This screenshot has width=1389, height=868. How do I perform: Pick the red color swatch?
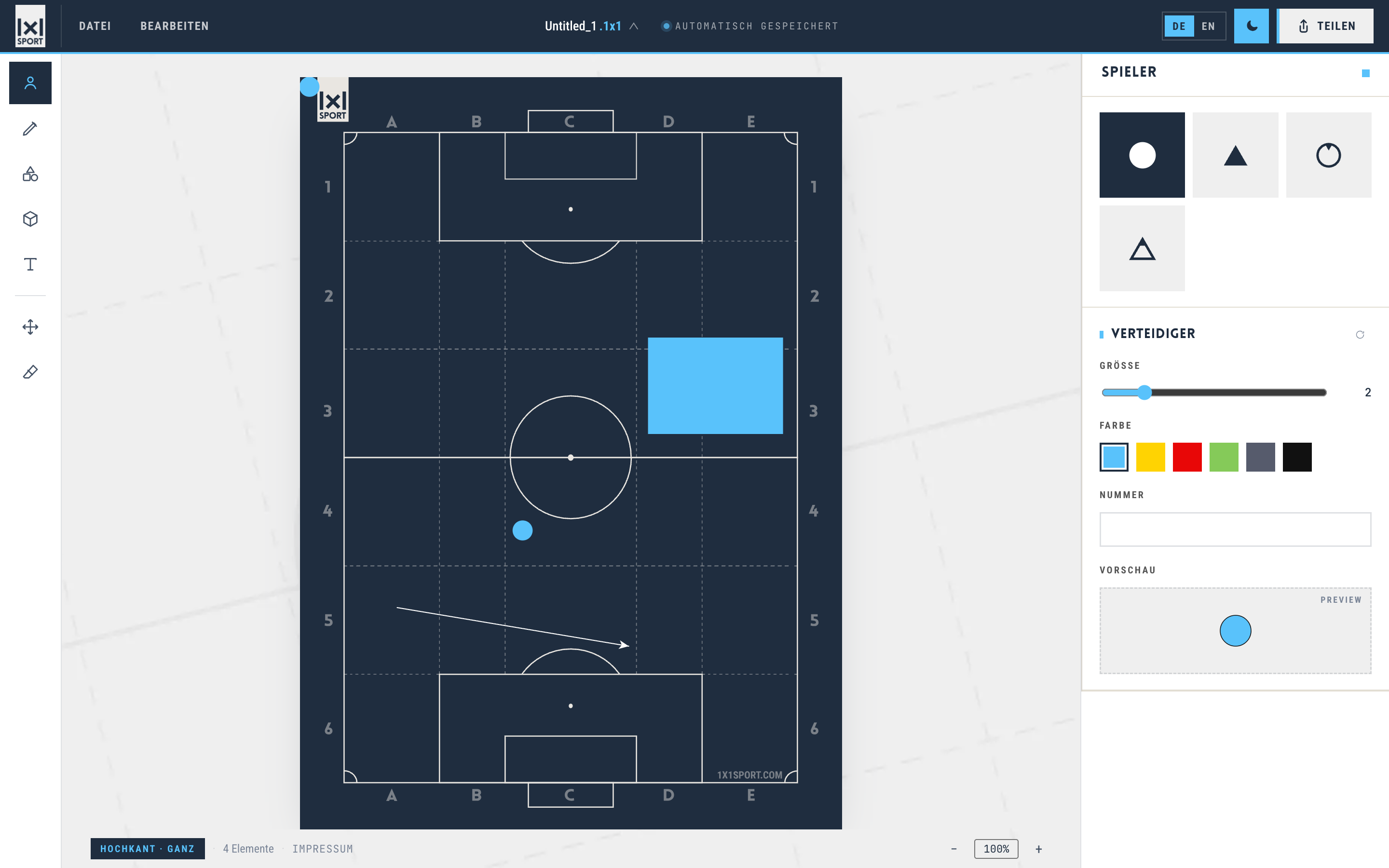1187,458
